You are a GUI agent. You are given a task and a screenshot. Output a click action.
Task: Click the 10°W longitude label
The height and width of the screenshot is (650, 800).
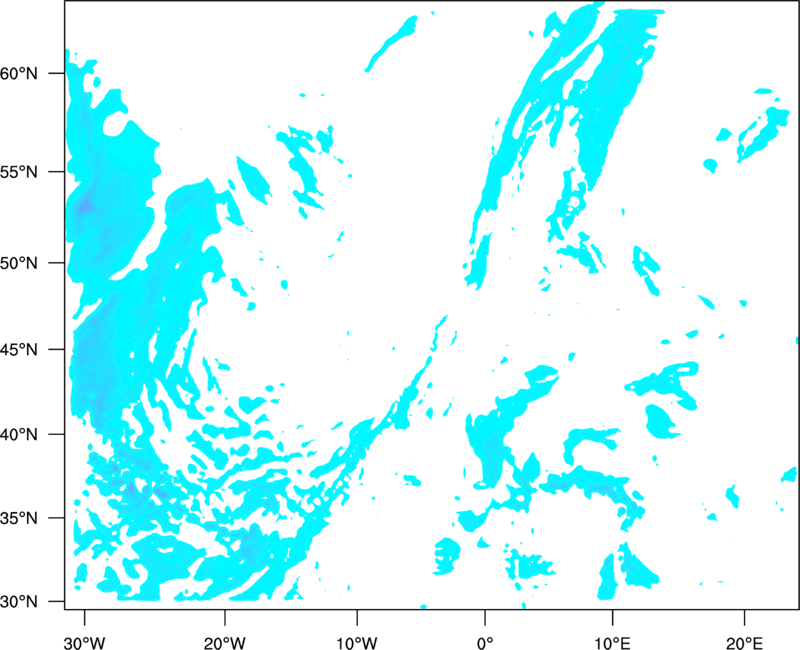point(356,643)
